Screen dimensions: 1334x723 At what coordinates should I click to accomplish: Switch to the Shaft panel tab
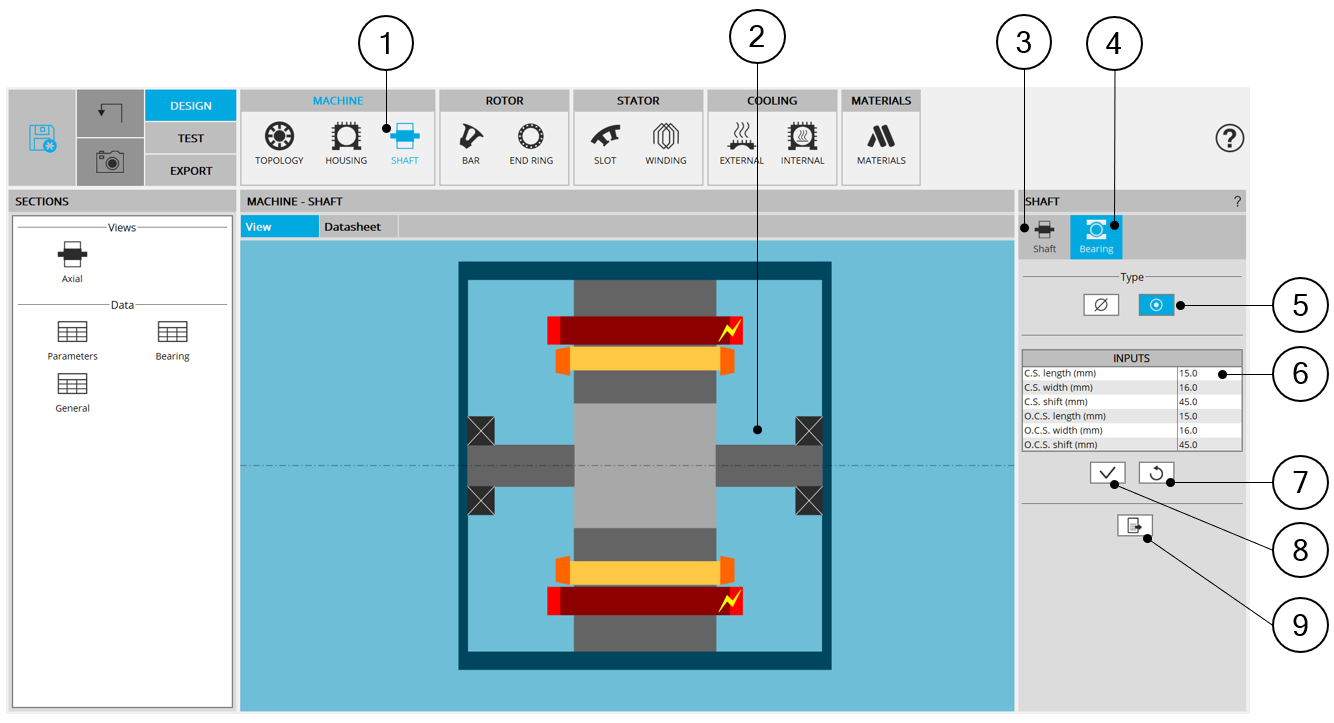click(1044, 237)
